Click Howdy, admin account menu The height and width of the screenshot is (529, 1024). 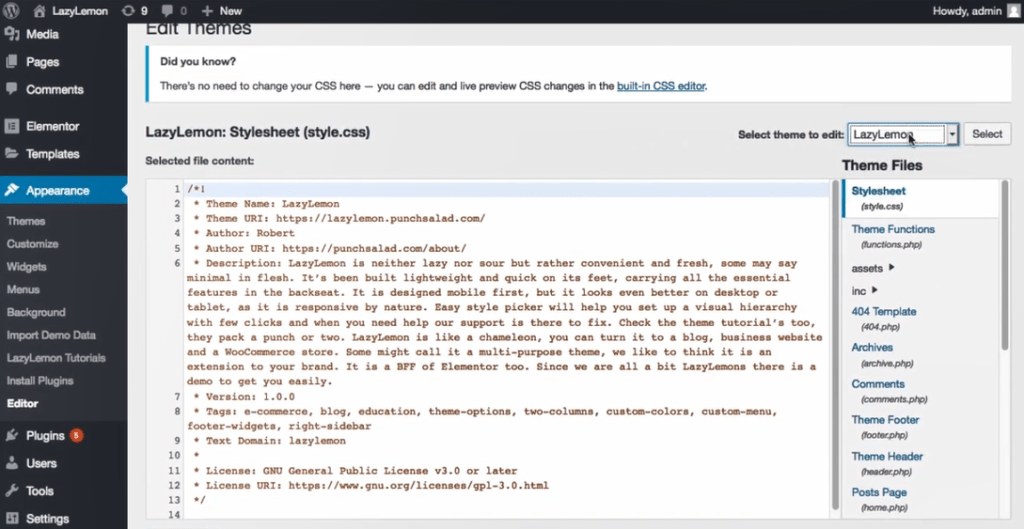[976, 11]
